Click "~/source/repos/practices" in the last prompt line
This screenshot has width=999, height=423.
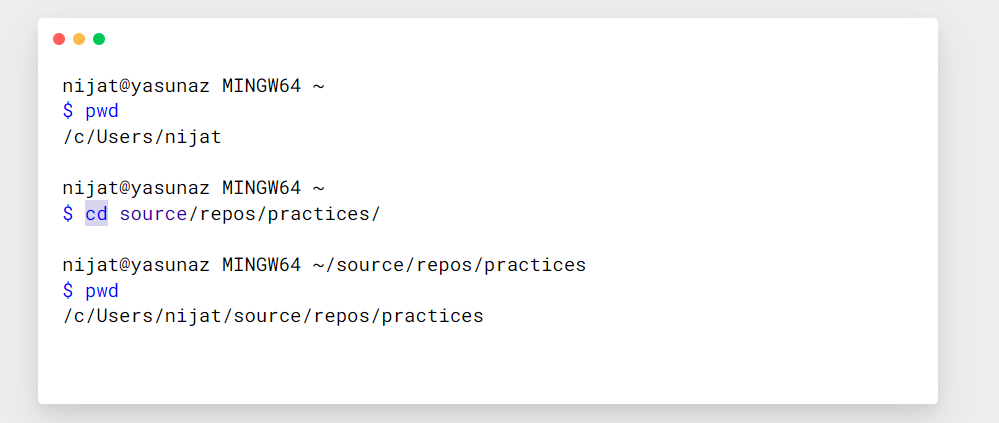click(449, 265)
